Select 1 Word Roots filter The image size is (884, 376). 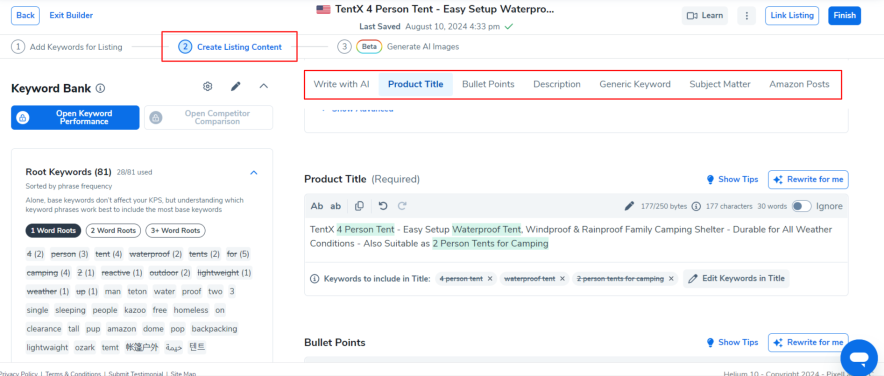point(54,231)
